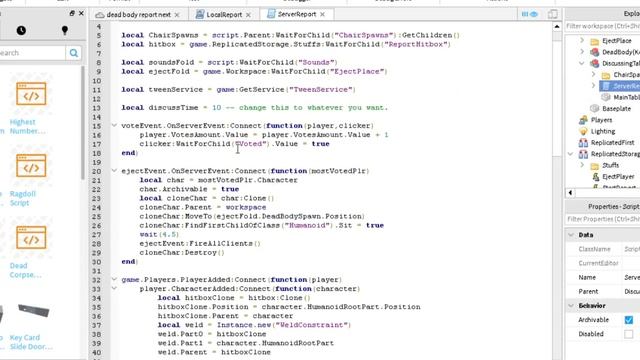Open the Highest Number asset title link
The image size is (640, 360).
coord(27,127)
